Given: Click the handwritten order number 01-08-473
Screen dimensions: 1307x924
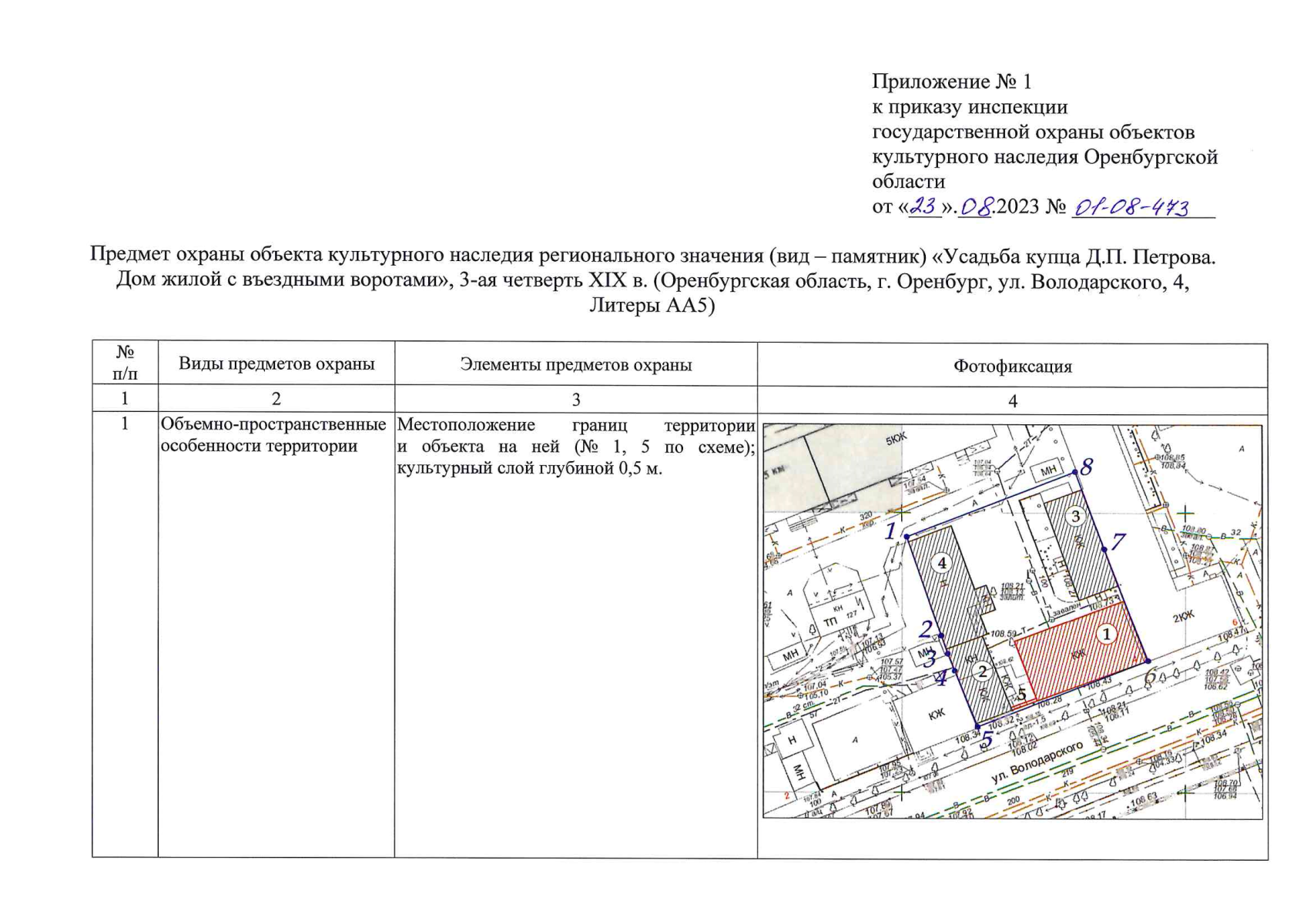Looking at the screenshot, I should coord(1131,207).
